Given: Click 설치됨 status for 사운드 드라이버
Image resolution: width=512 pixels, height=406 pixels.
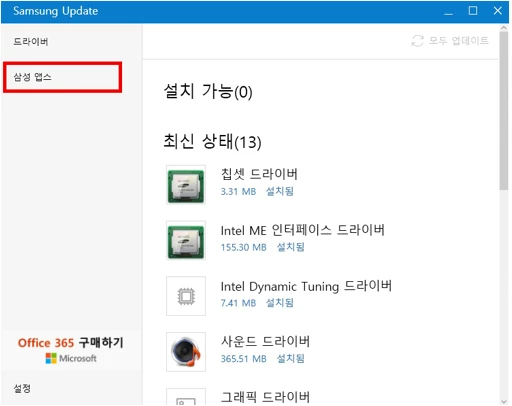Looking at the screenshot, I should (291, 359).
